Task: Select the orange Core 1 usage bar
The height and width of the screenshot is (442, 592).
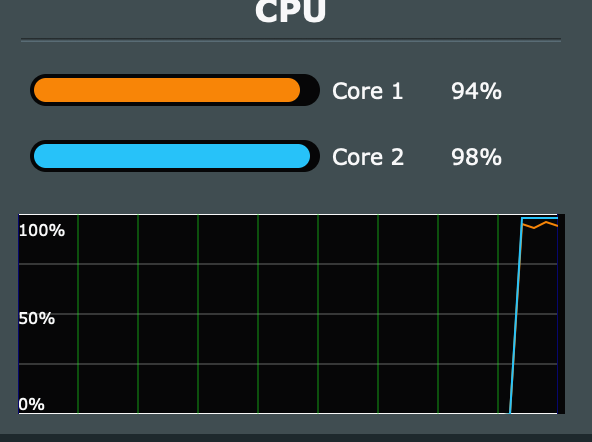Action: (167, 90)
